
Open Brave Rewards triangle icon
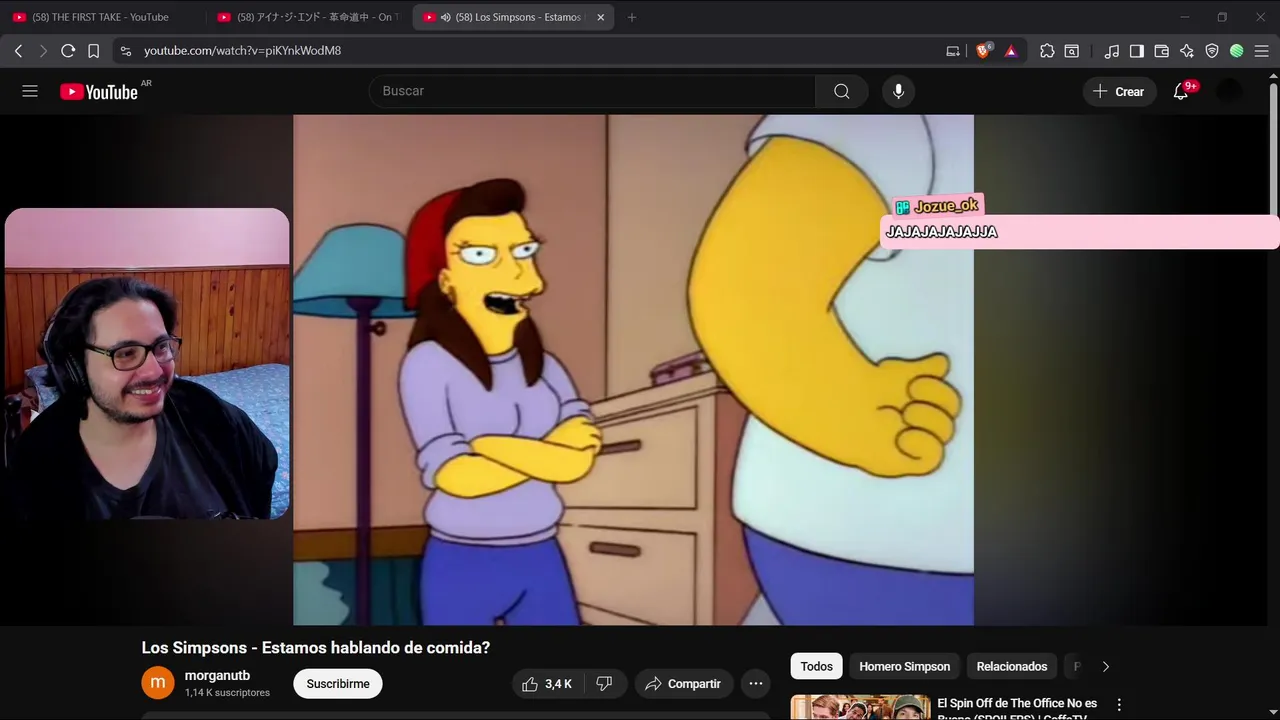(x=1011, y=51)
